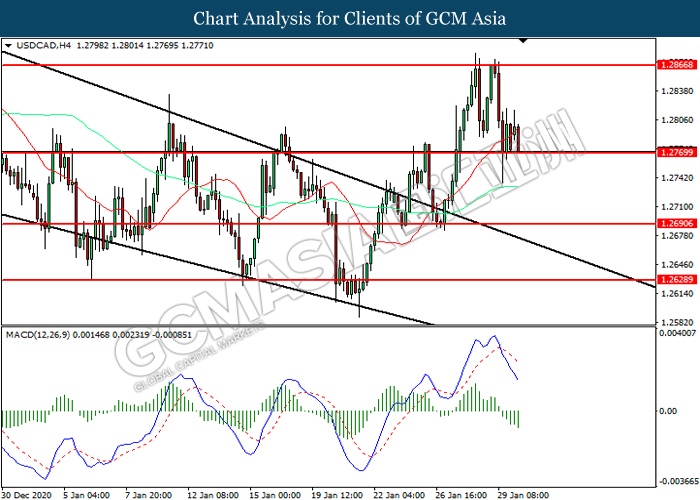
Task: Click the triangle arrow beside USDCAD,H4
Action: pos(9,45)
